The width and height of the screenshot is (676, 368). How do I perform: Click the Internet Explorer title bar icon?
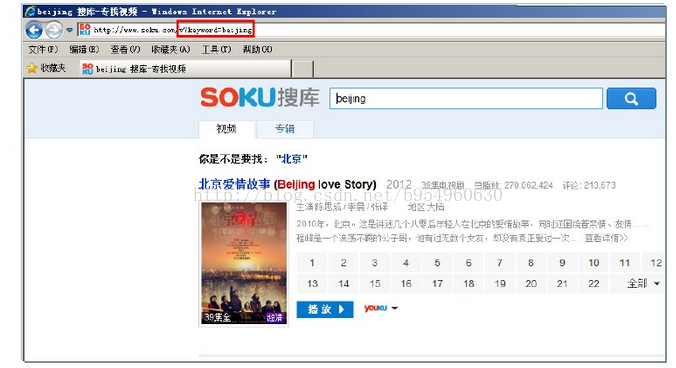coord(30,11)
